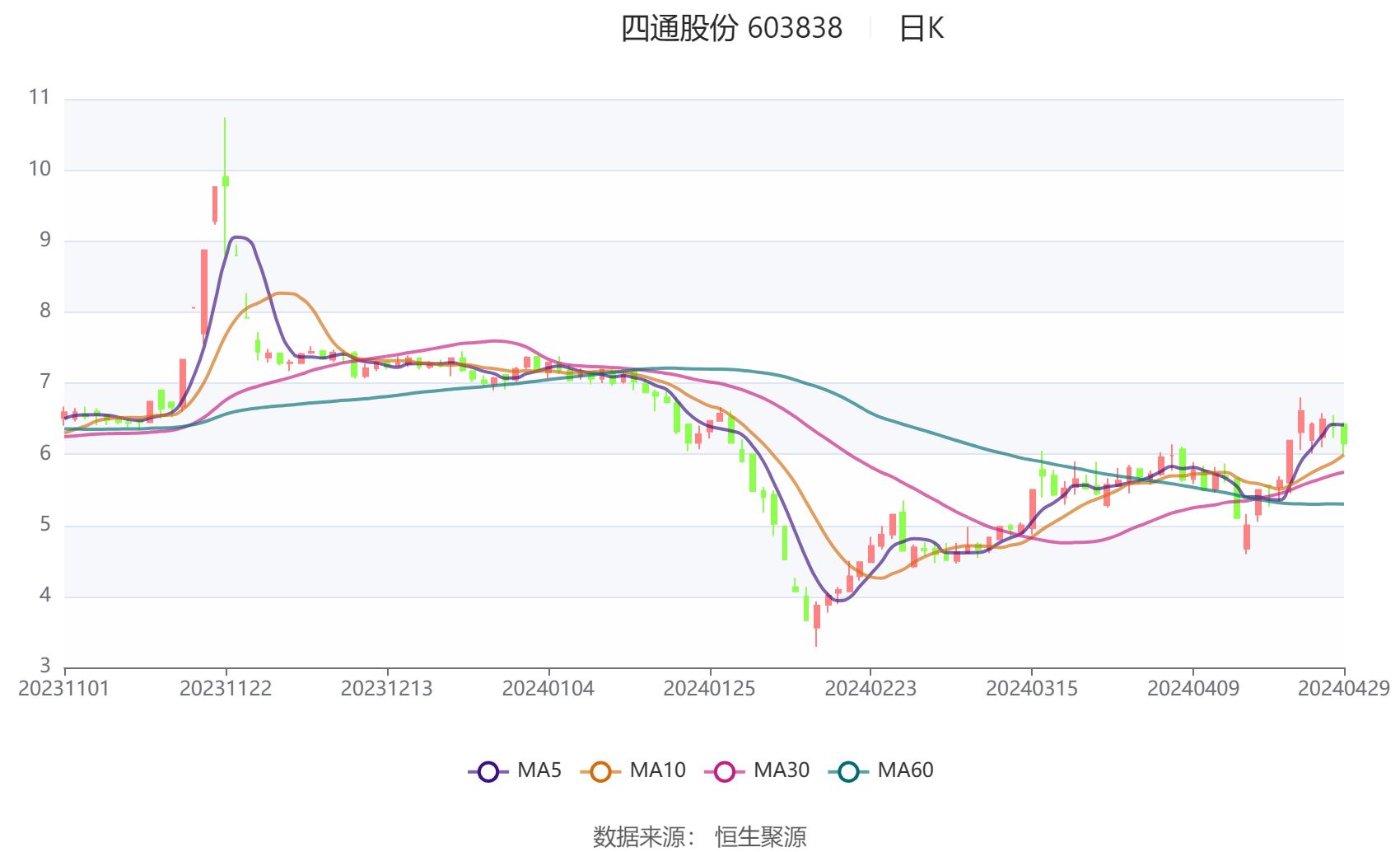Click x-axis date label 20231101
The height and width of the screenshot is (852, 1400).
click(64, 689)
